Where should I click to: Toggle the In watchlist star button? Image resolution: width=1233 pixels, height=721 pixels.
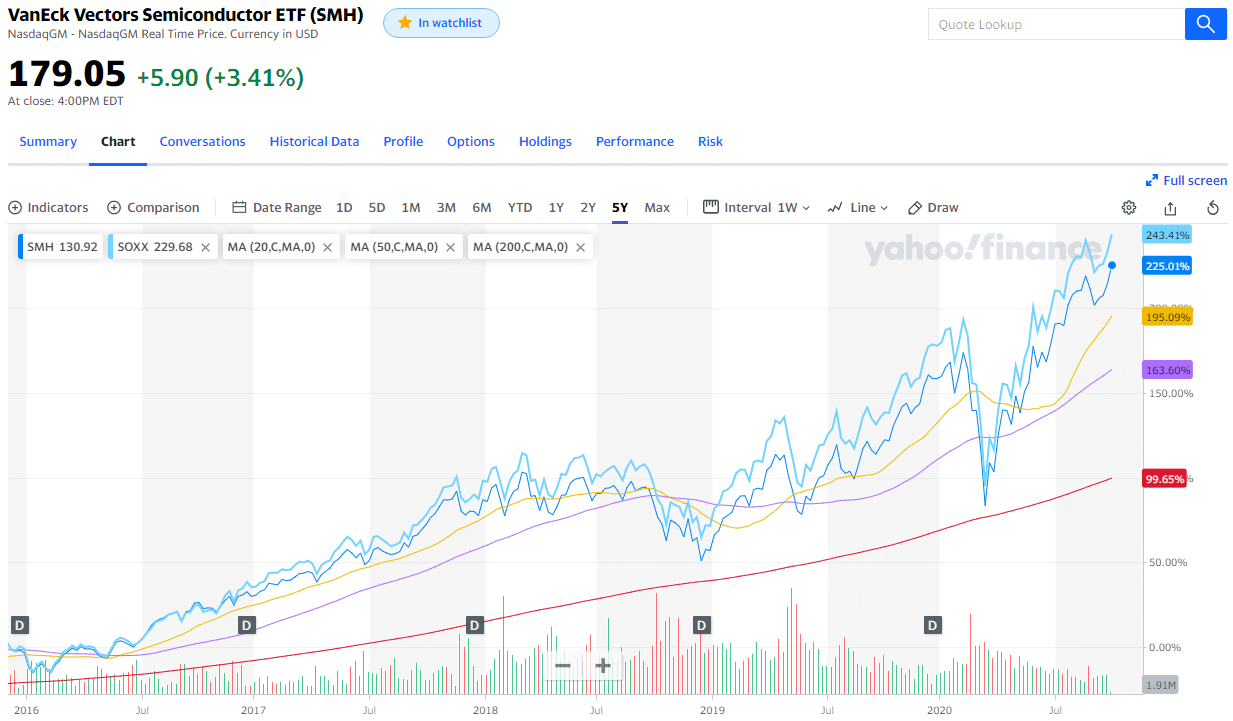[441, 23]
